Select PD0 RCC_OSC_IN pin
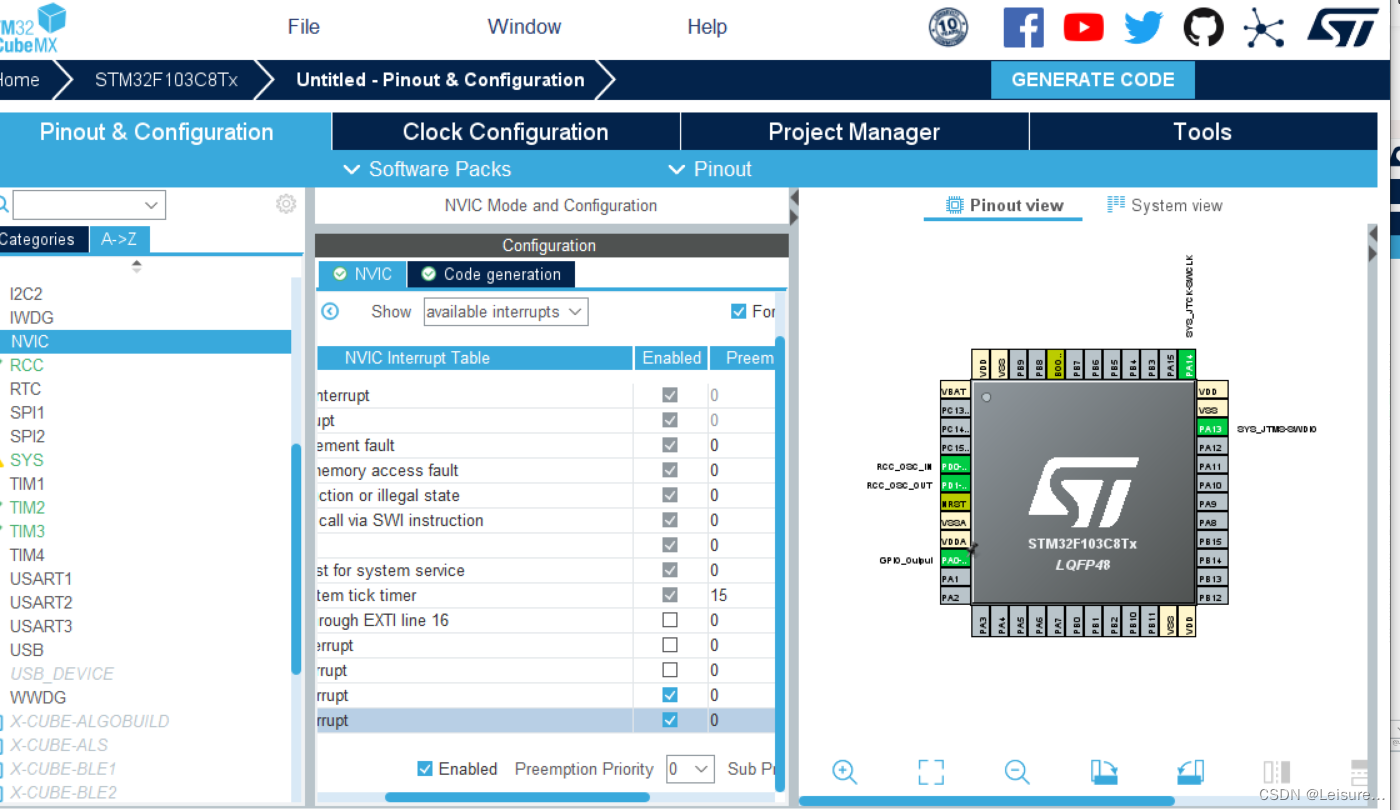The height and width of the screenshot is (810, 1400). coord(955,467)
